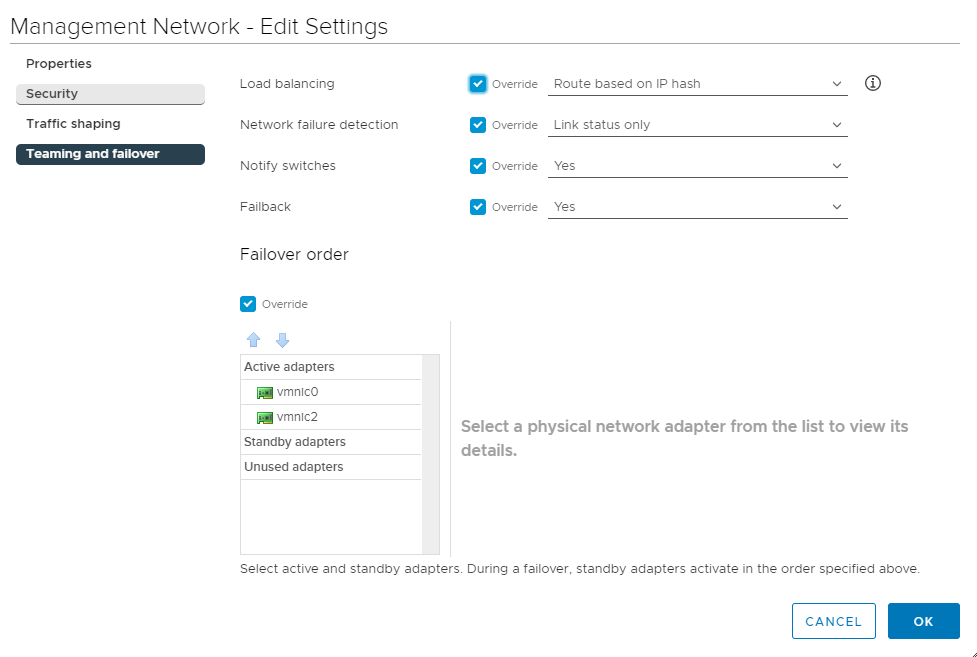Image resolution: width=977 pixels, height=657 pixels.
Task: Expand the Failback Yes dropdown
Action: pos(698,207)
